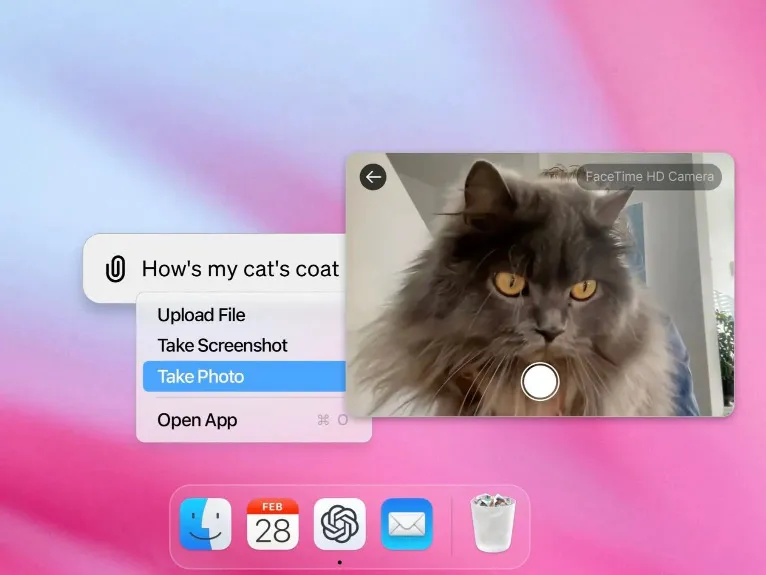Select Take Screenshot menu option
The width and height of the screenshot is (766, 575).
click(222, 346)
